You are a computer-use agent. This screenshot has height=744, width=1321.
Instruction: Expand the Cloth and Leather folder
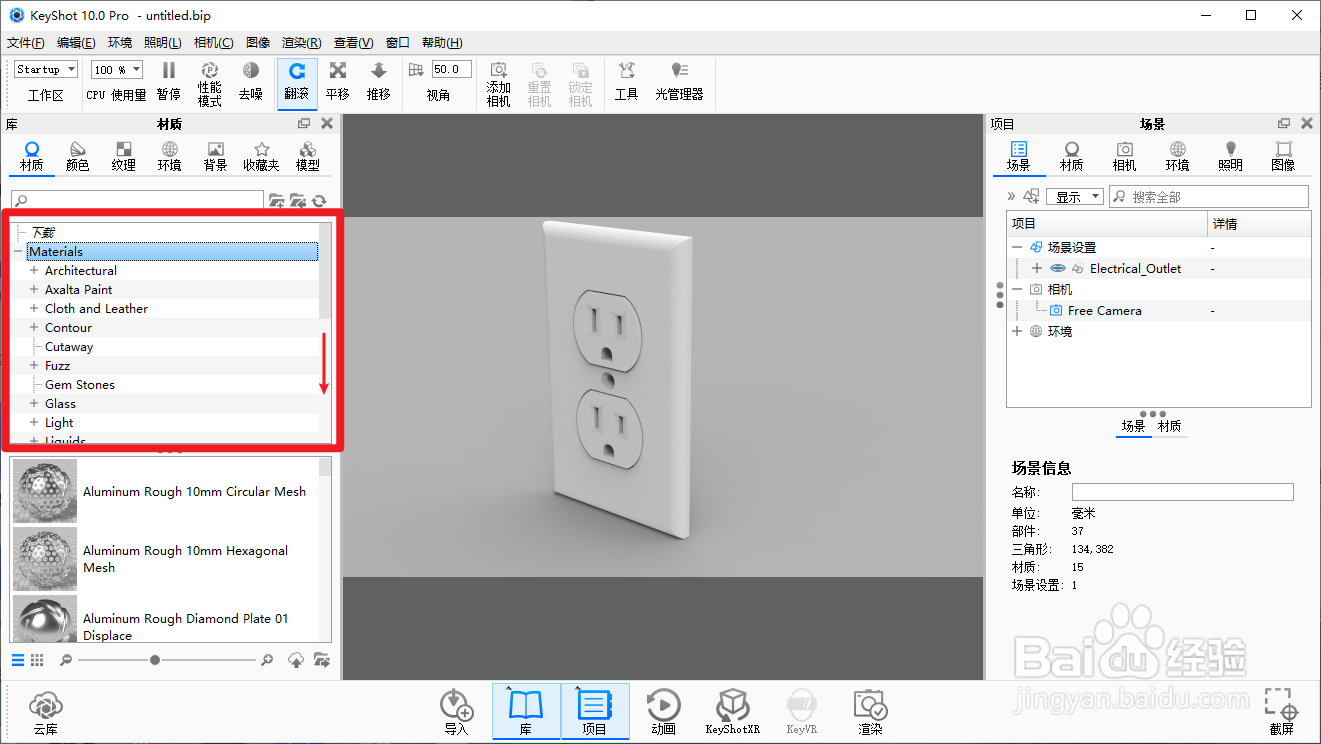pos(34,309)
